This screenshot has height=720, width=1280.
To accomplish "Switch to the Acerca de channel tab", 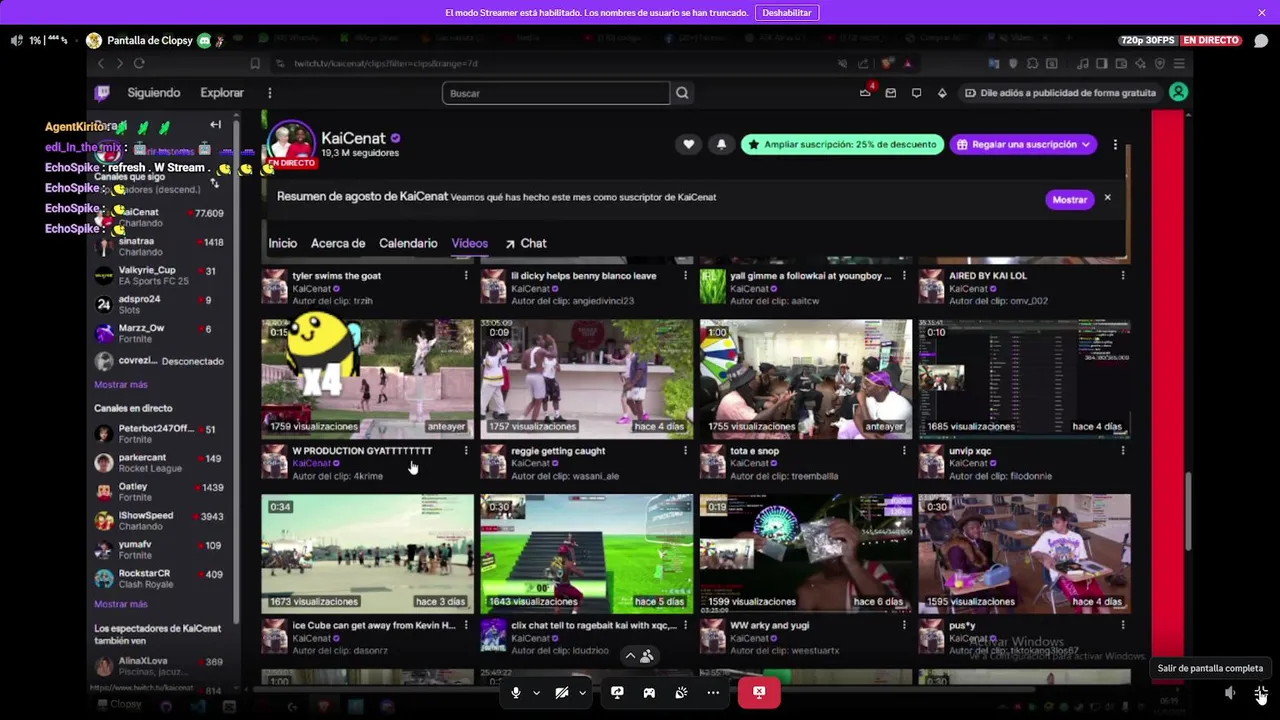I will click(x=338, y=243).
